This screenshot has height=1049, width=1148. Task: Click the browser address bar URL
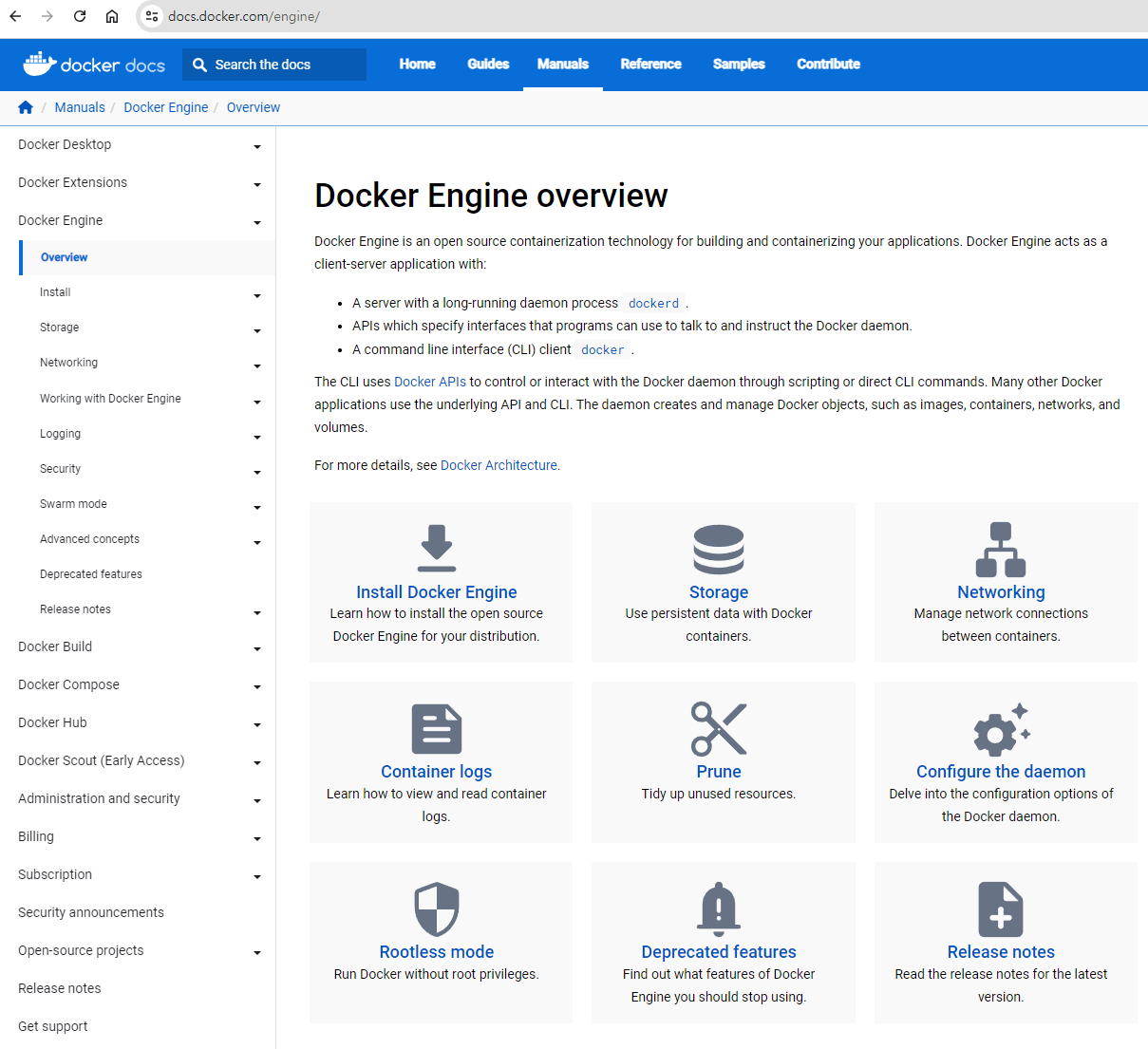tap(244, 16)
